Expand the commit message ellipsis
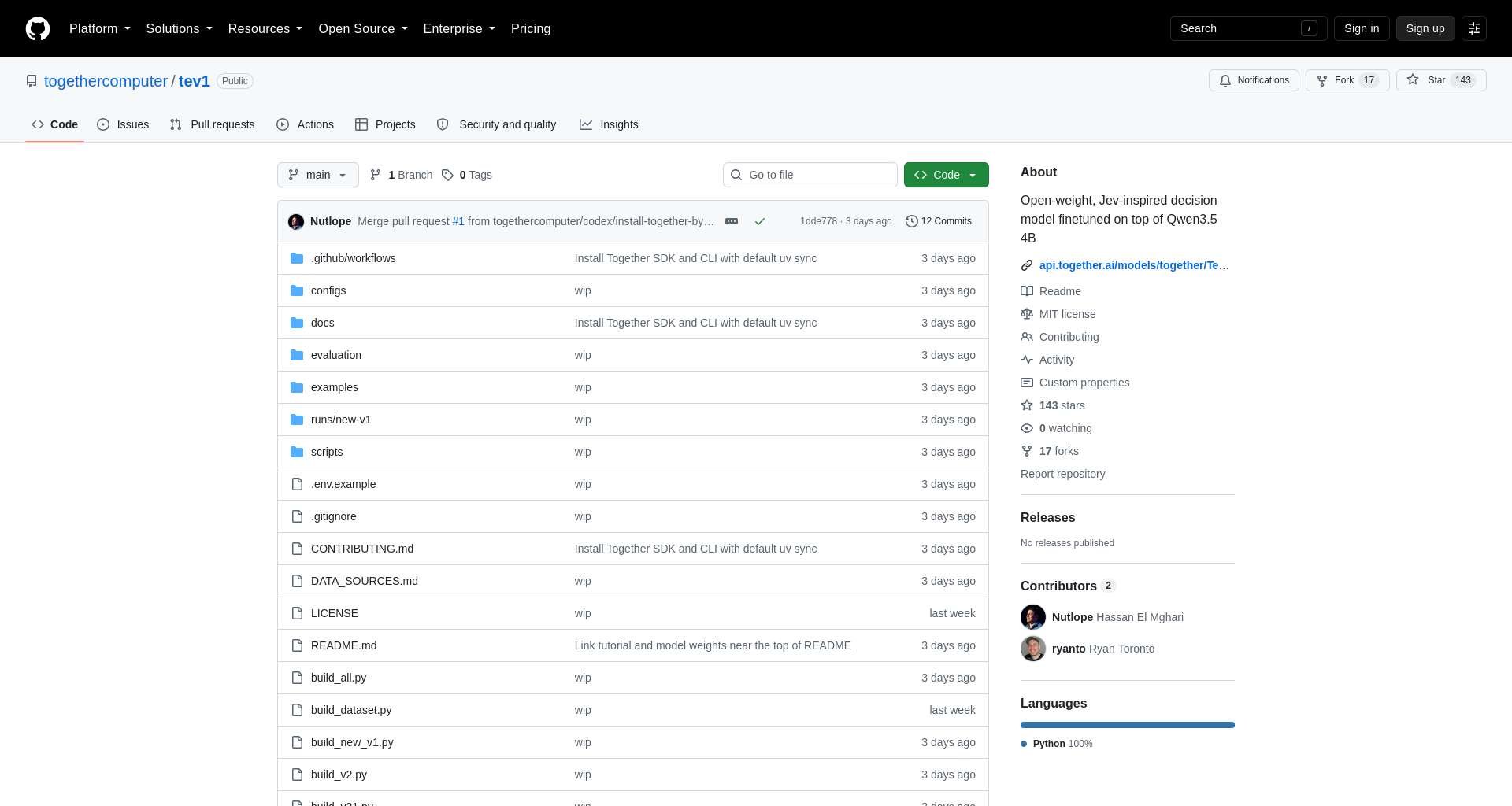 tap(732, 221)
